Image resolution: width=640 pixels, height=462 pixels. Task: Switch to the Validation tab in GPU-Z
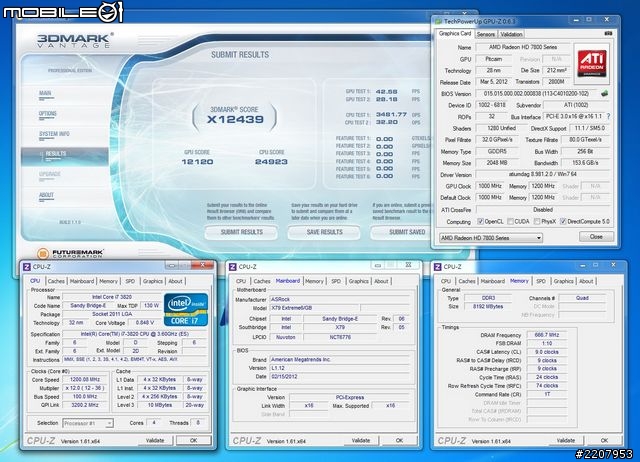pos(511,34)
